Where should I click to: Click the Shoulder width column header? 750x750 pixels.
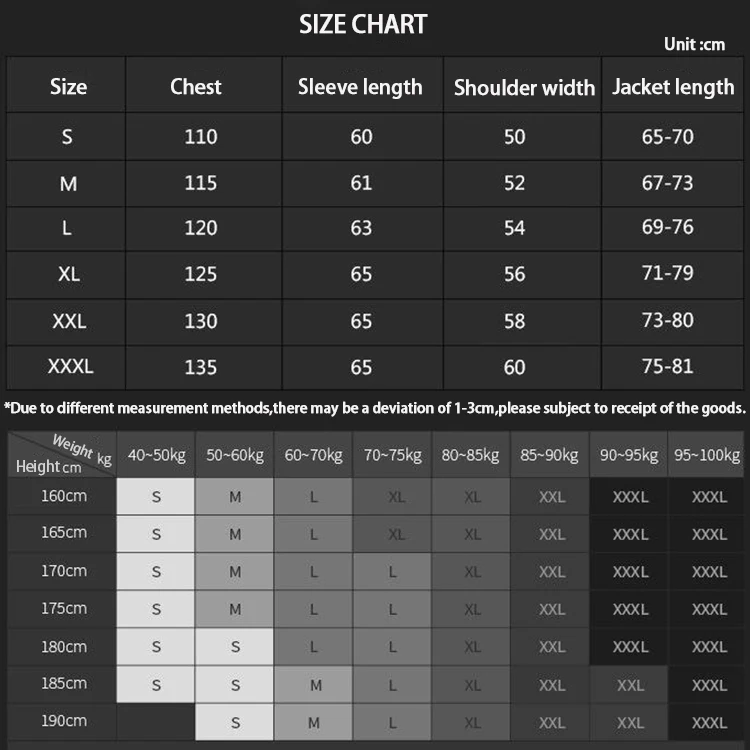click(x=524, y=88)
